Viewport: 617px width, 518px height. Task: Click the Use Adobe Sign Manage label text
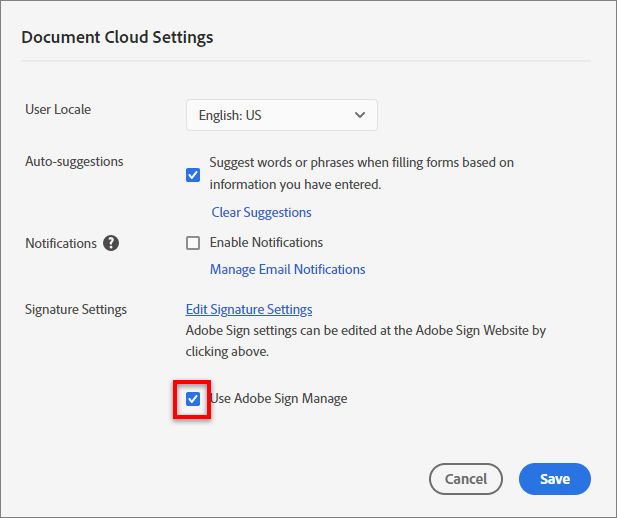(279, 398)
